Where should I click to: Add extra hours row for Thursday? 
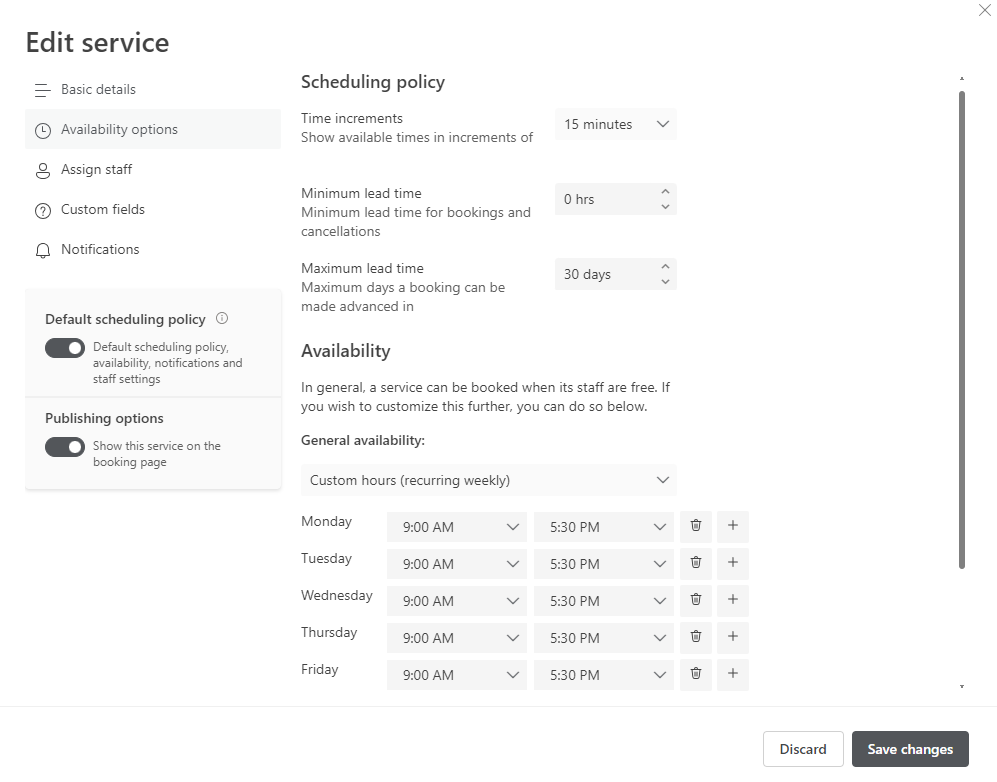[x=733, y=637]
